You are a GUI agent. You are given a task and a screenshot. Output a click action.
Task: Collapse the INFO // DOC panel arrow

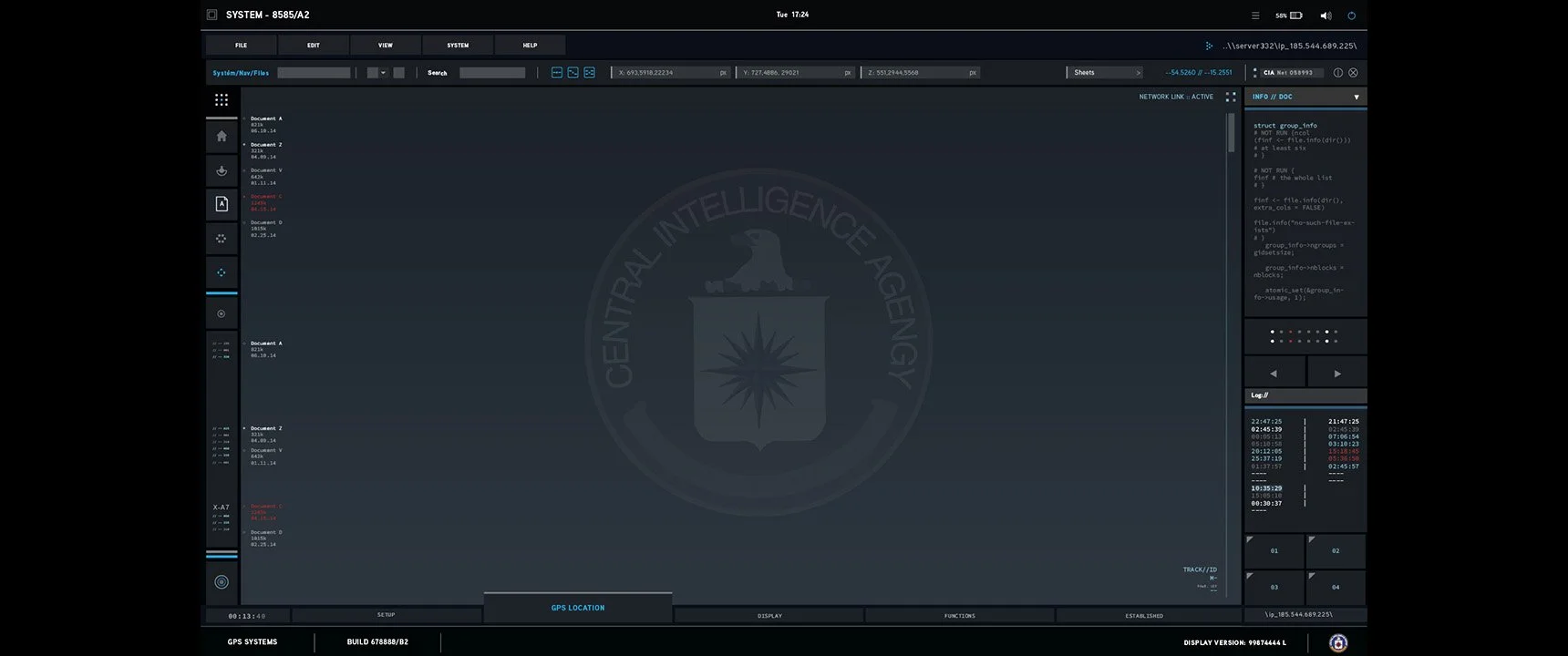(x=1357, y=97)
